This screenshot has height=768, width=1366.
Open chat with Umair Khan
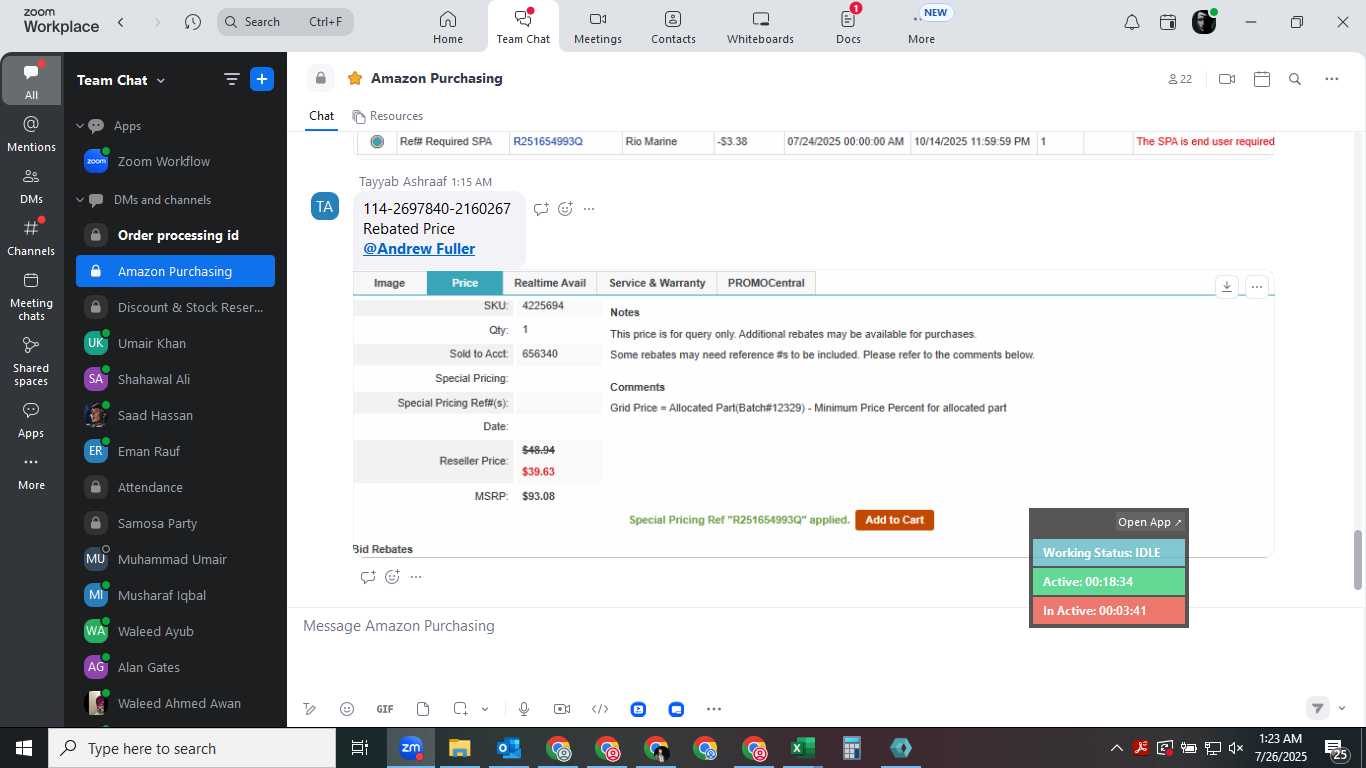point(175,343)
